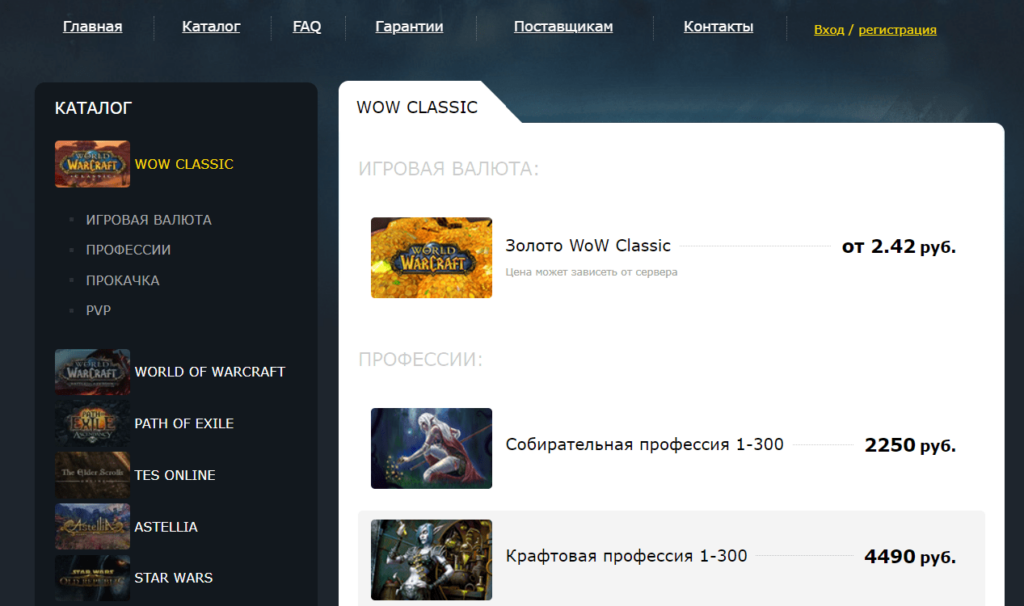Click the price 2250 руб.
The image size is (1024, 606).
(910, 445)
